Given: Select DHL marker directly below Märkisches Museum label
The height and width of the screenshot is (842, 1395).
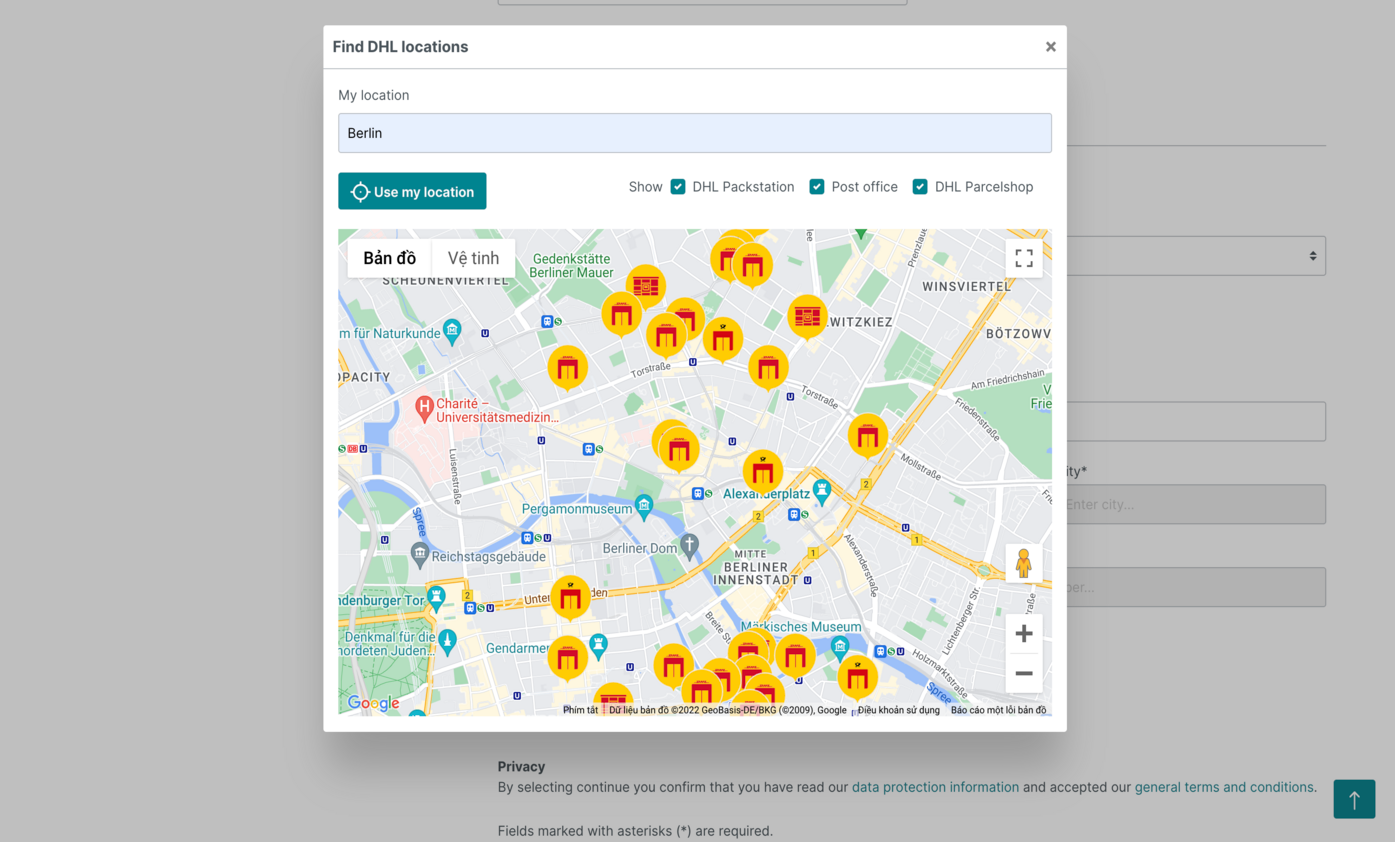Looking at the screenshot, I should click(x=795, y=656).
